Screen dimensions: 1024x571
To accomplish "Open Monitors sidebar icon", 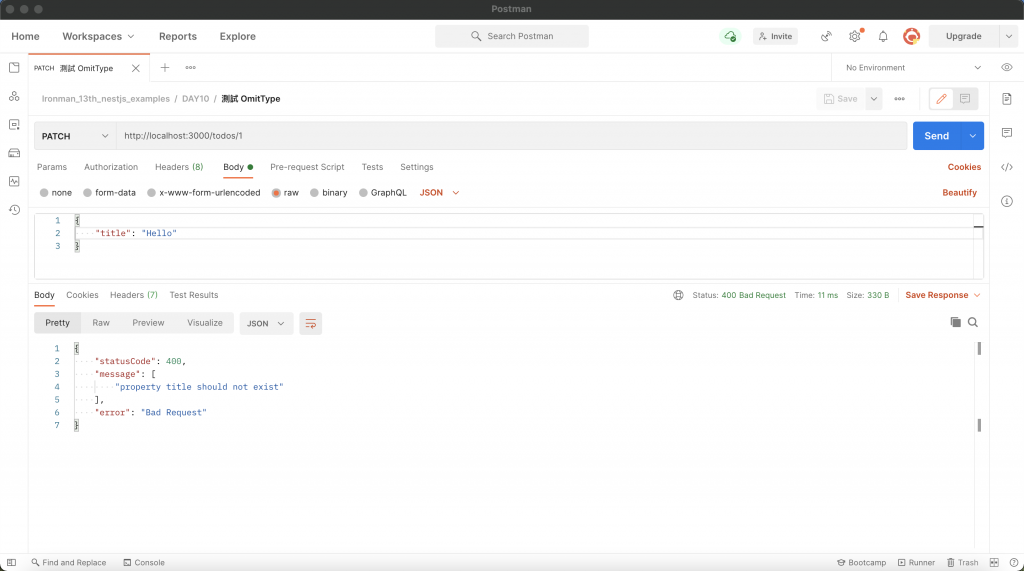I will coord(14,181).
